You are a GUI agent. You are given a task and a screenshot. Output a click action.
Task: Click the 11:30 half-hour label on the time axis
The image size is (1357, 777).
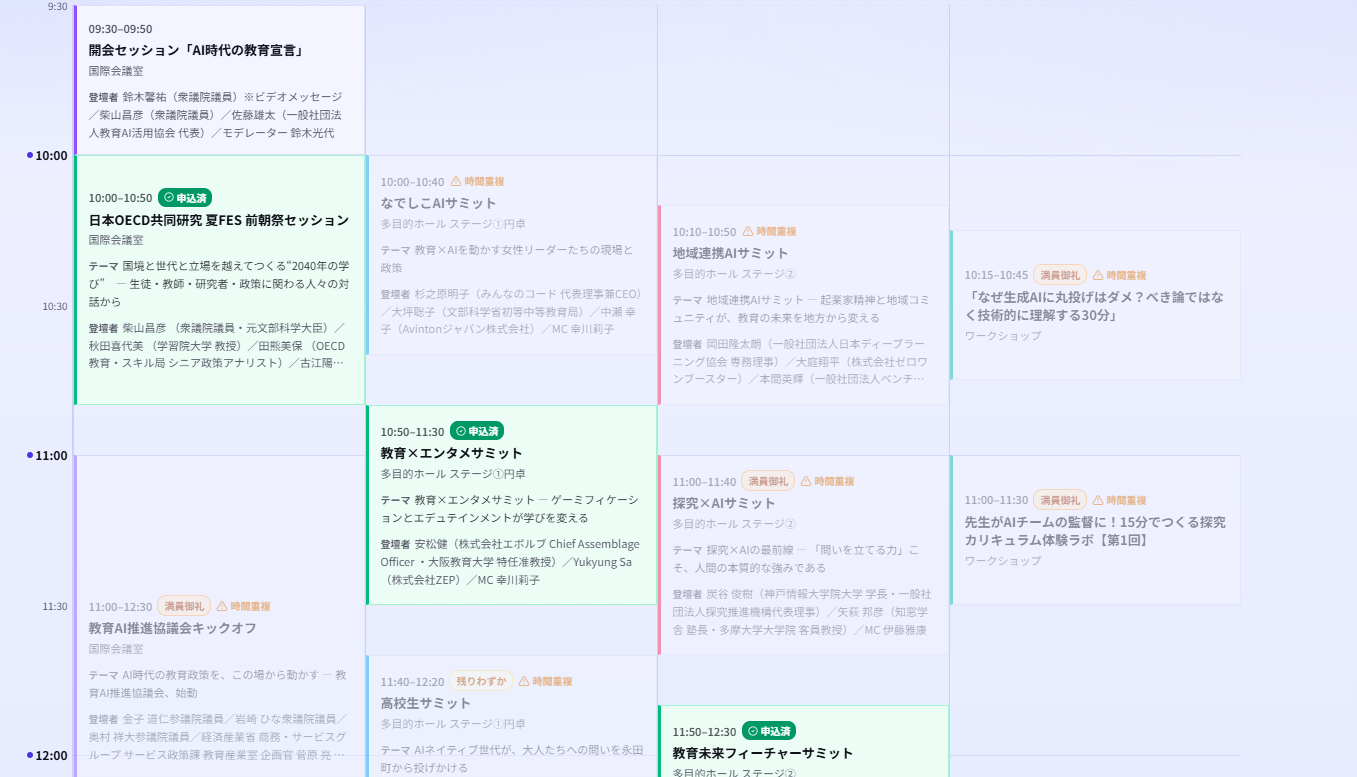(x=55, y=606)
